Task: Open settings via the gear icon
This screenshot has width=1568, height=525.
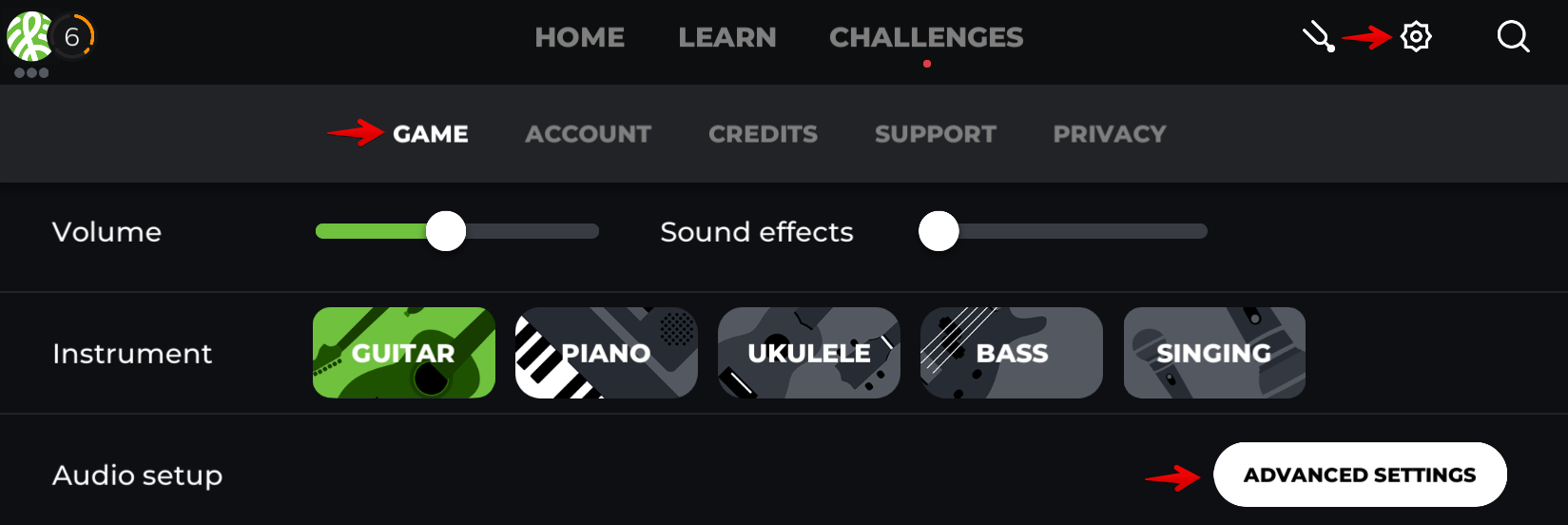Action: click(1416, 37)
